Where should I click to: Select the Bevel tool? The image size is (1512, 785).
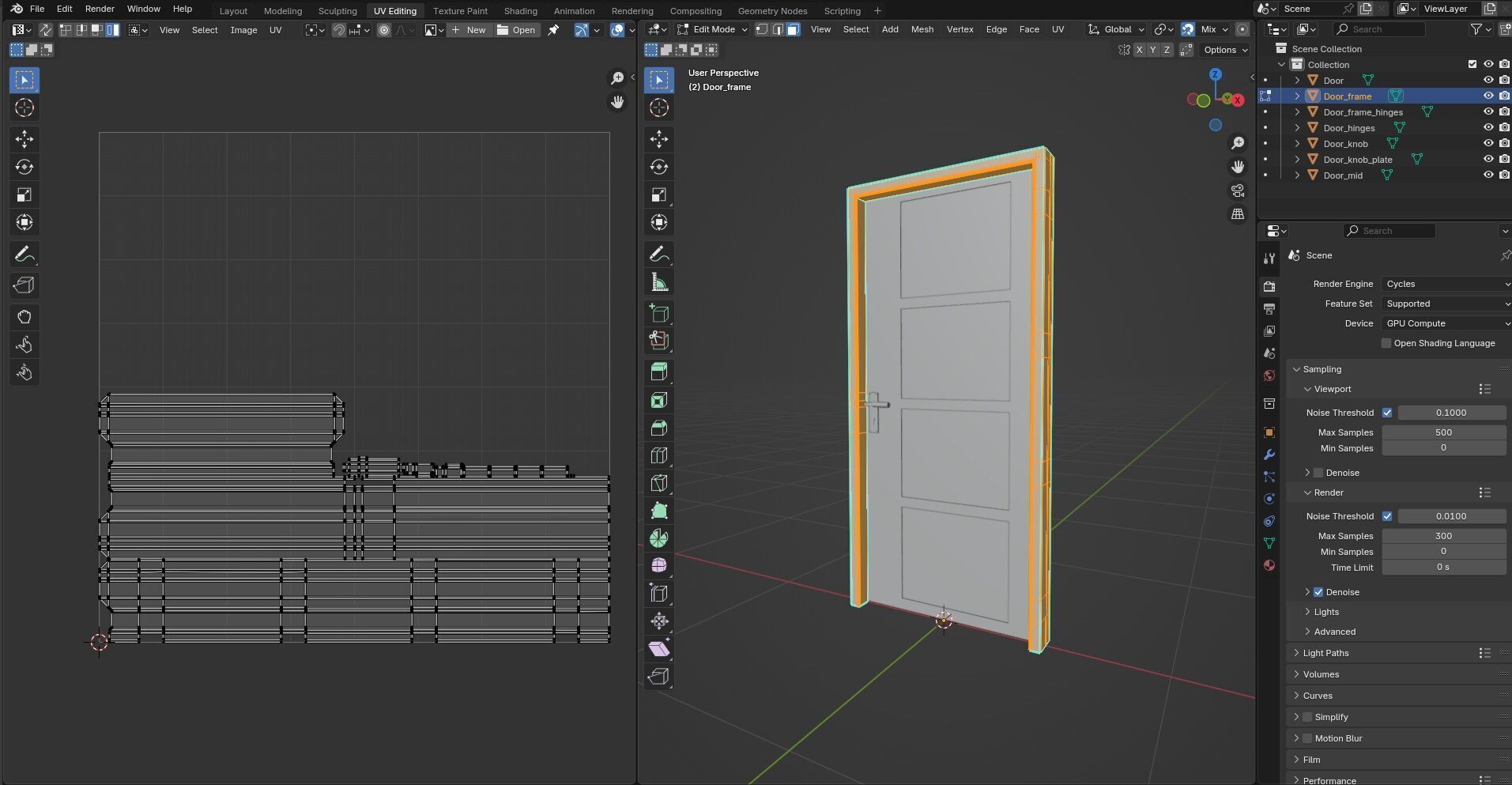[659, 428]
